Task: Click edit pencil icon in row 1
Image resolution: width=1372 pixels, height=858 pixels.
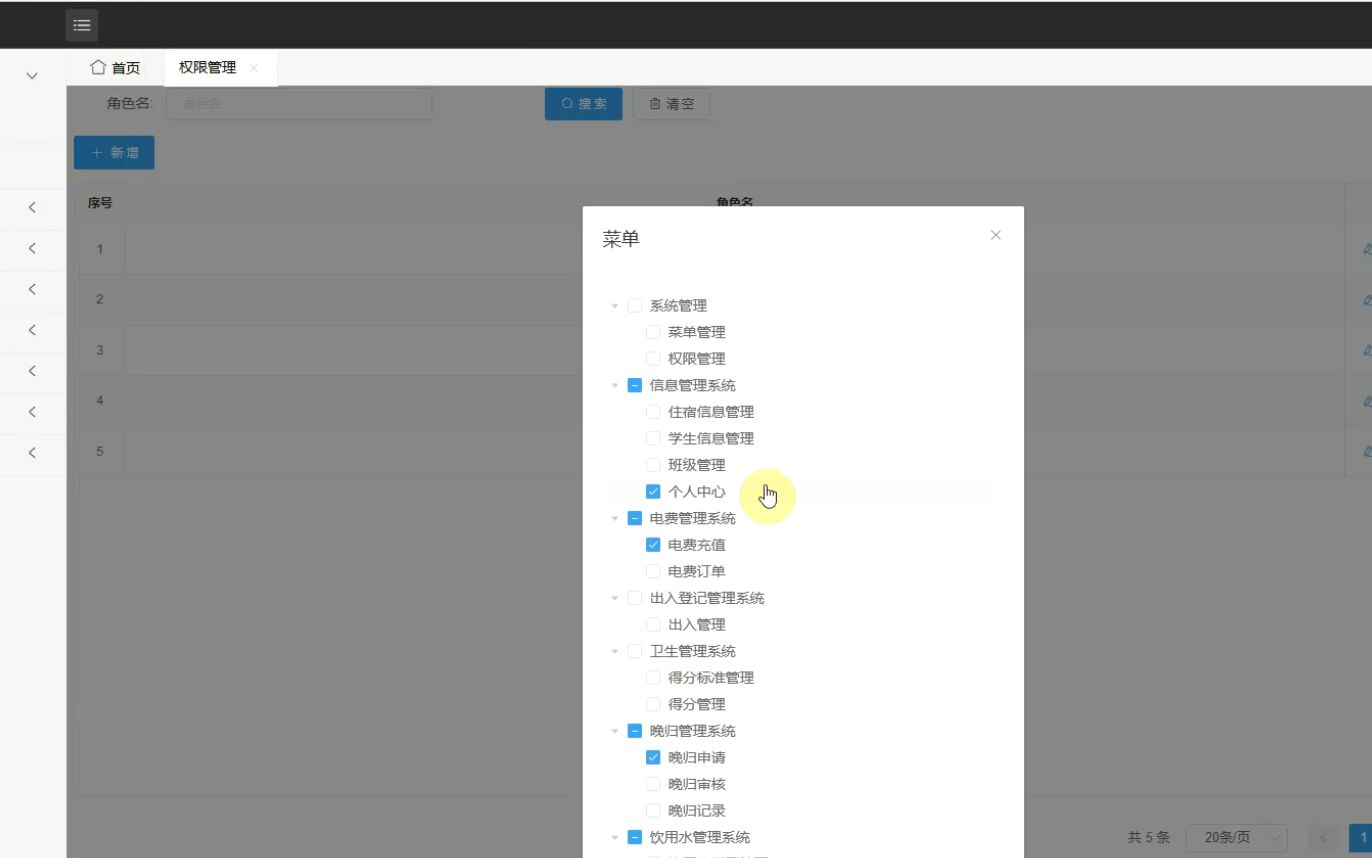Action: 1367,249
